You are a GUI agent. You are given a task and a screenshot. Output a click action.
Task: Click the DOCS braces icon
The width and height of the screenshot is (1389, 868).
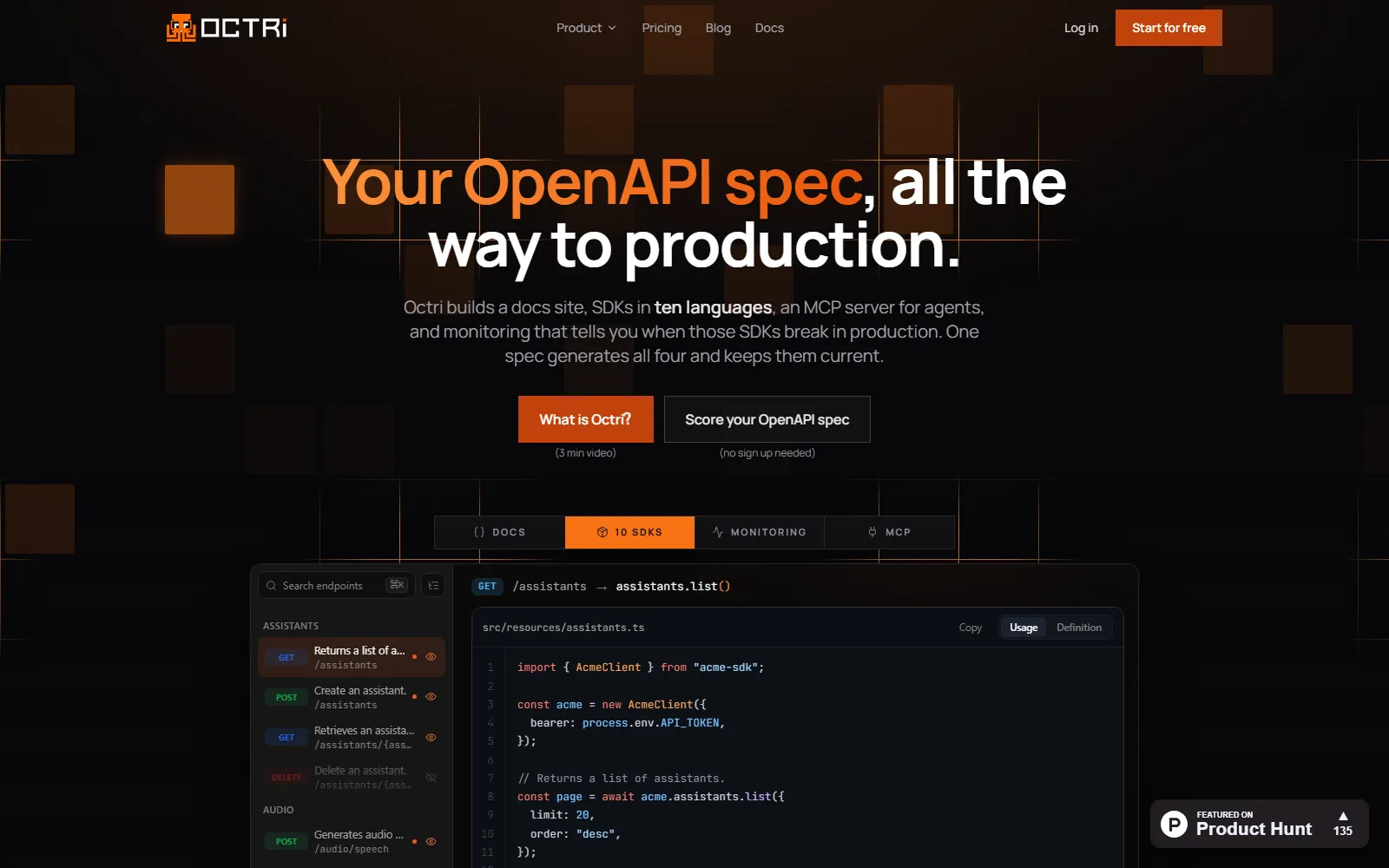pyautogui.click(x=479, y=532)
